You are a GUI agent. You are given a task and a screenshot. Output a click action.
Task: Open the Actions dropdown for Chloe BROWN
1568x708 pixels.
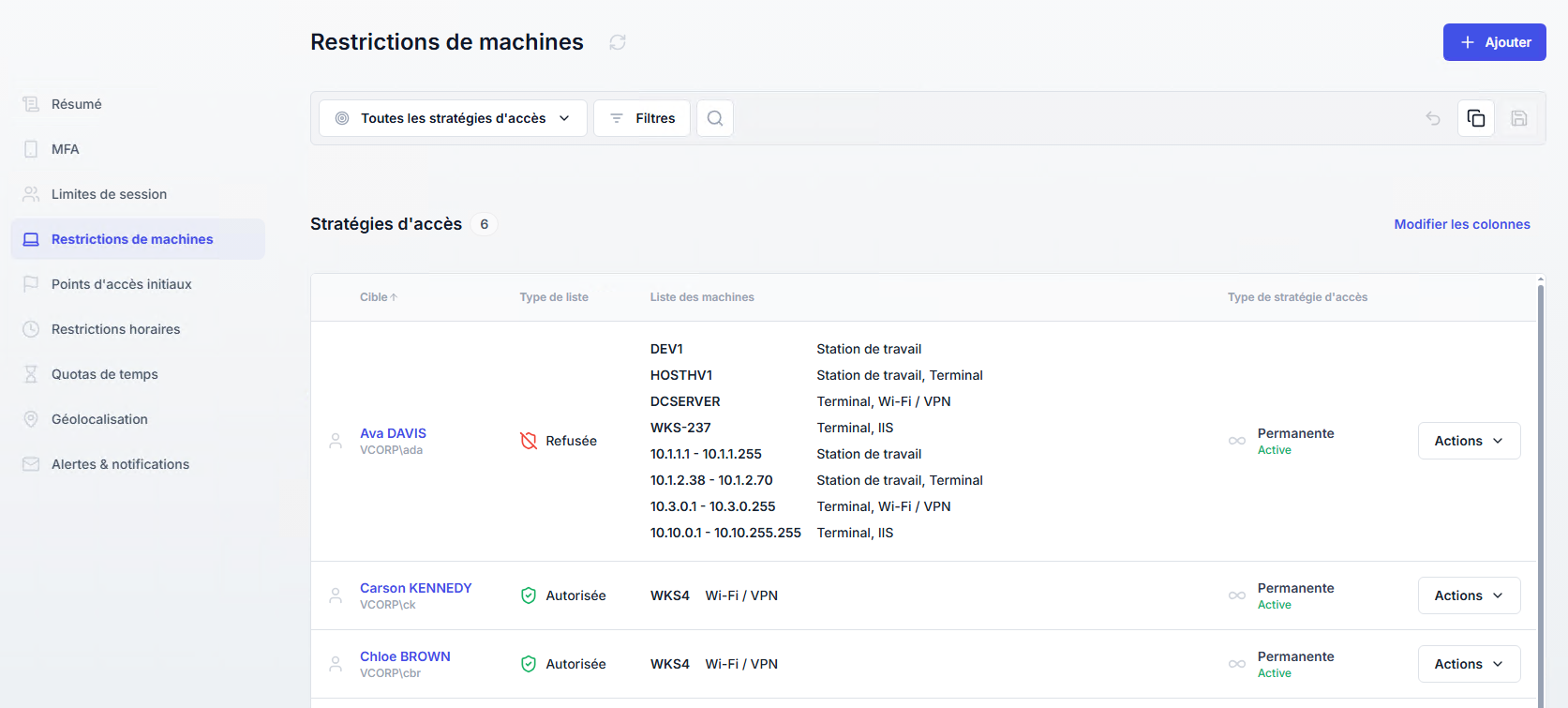click(x=1469, y=664)
